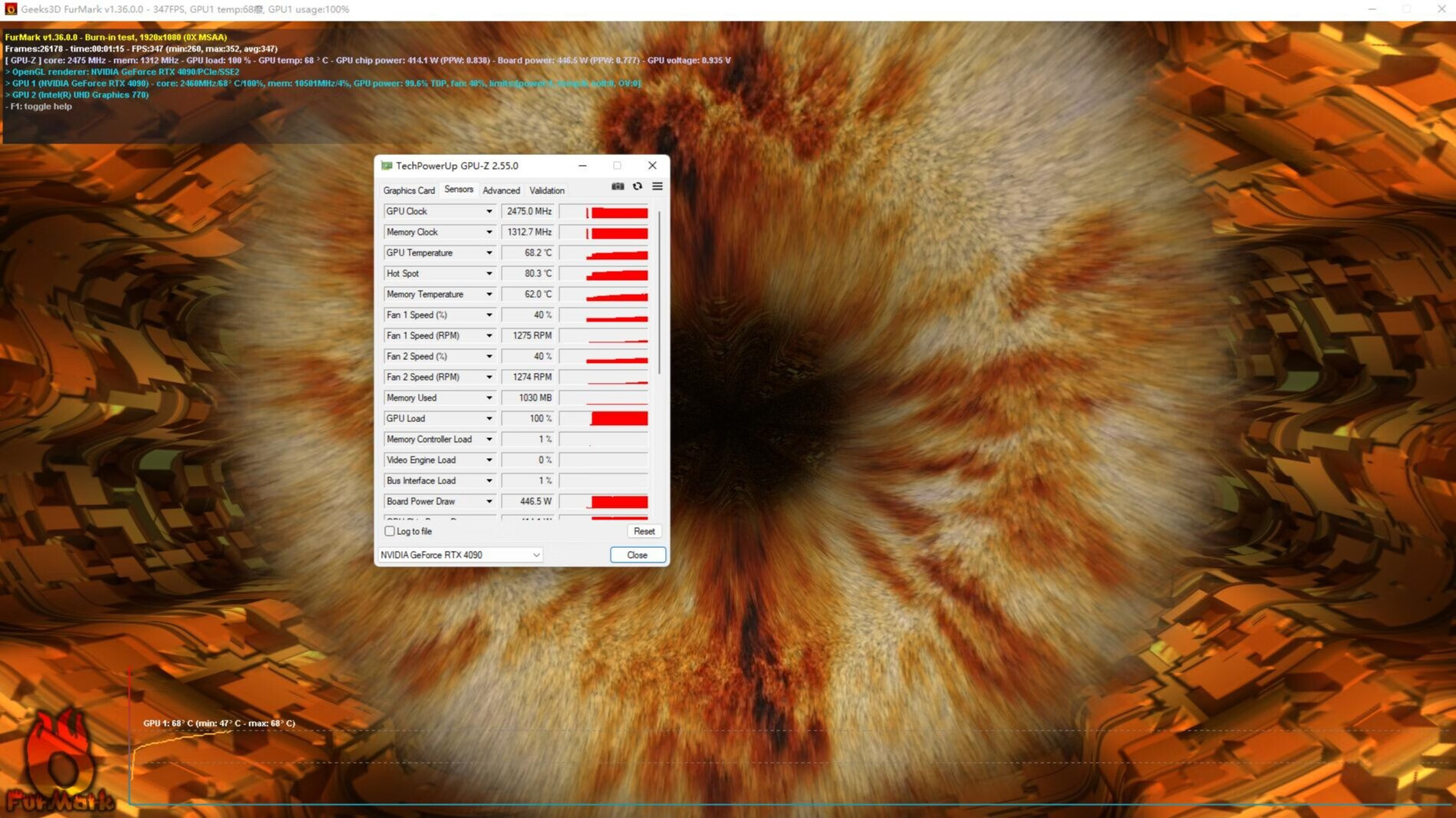Close the GPU-Z window with X
The image size is (1456, 818).
pos(652,166)
